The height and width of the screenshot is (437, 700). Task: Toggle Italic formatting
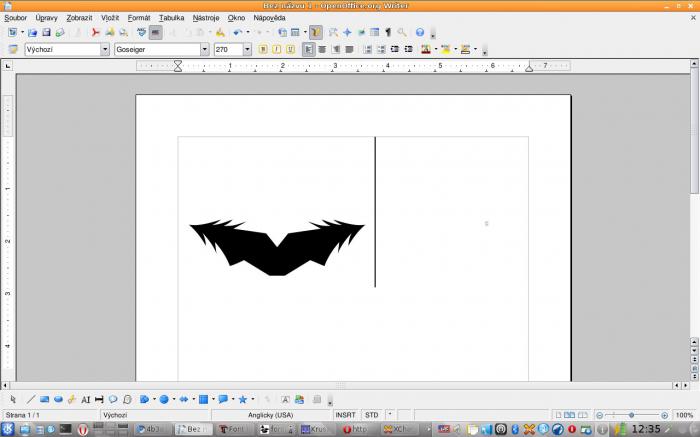tap(277, 50)
